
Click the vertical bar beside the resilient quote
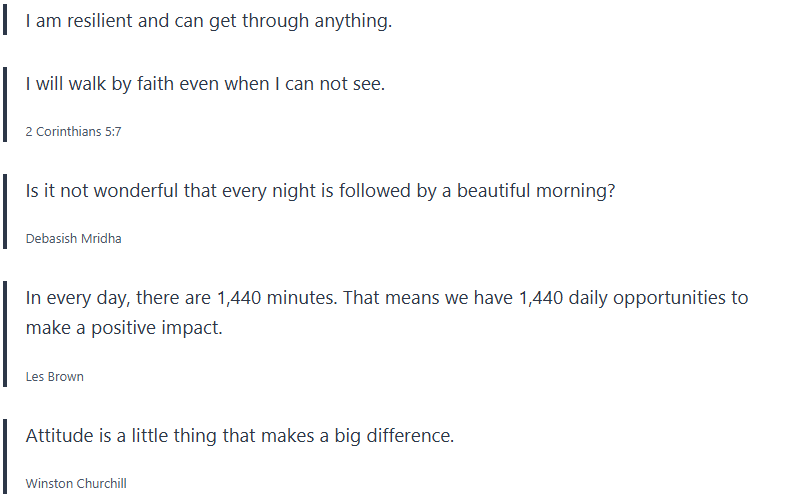click(6, 21)
